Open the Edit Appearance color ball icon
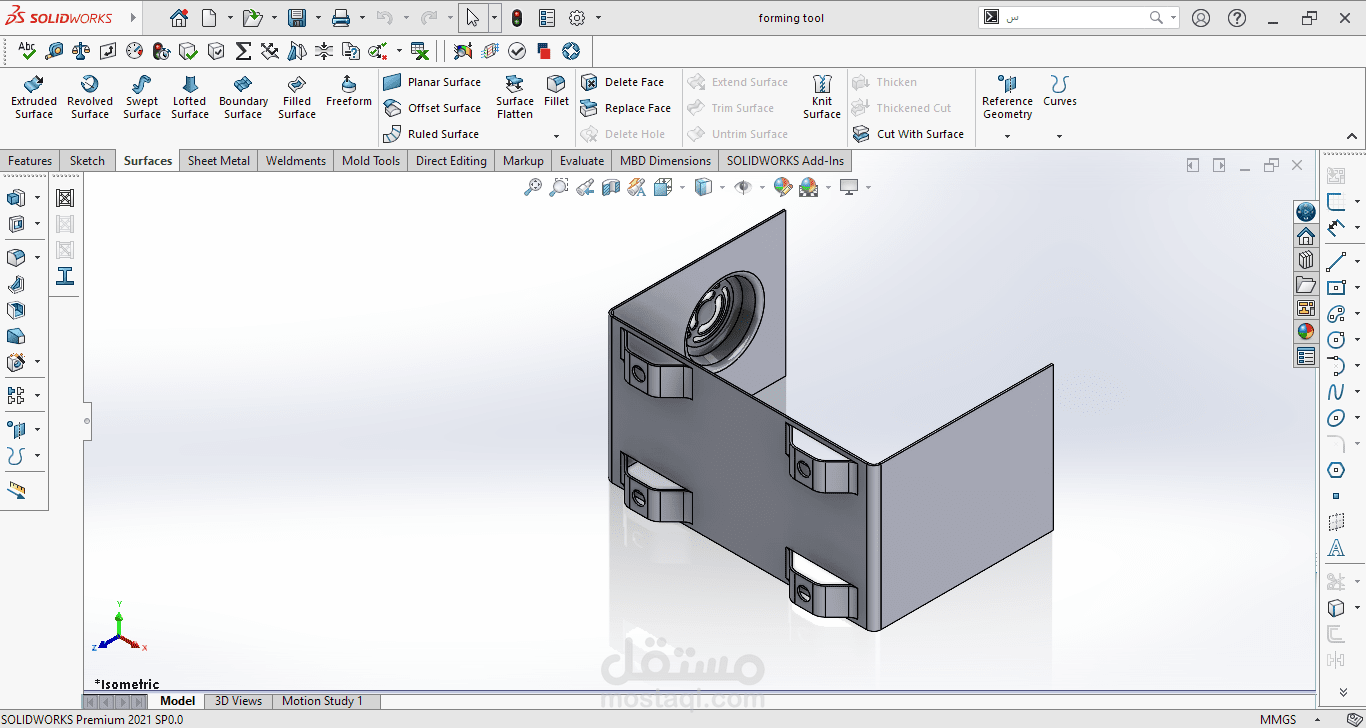The image size is (1366, 728). coord(783,187)
